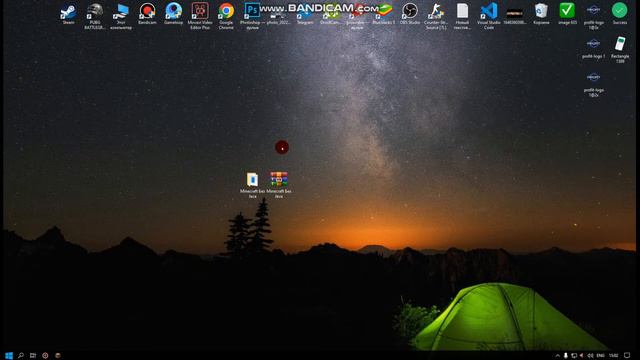Open Task View on the taskbar
The height and width of the screenshot is (360, 640).
[33, 356]
